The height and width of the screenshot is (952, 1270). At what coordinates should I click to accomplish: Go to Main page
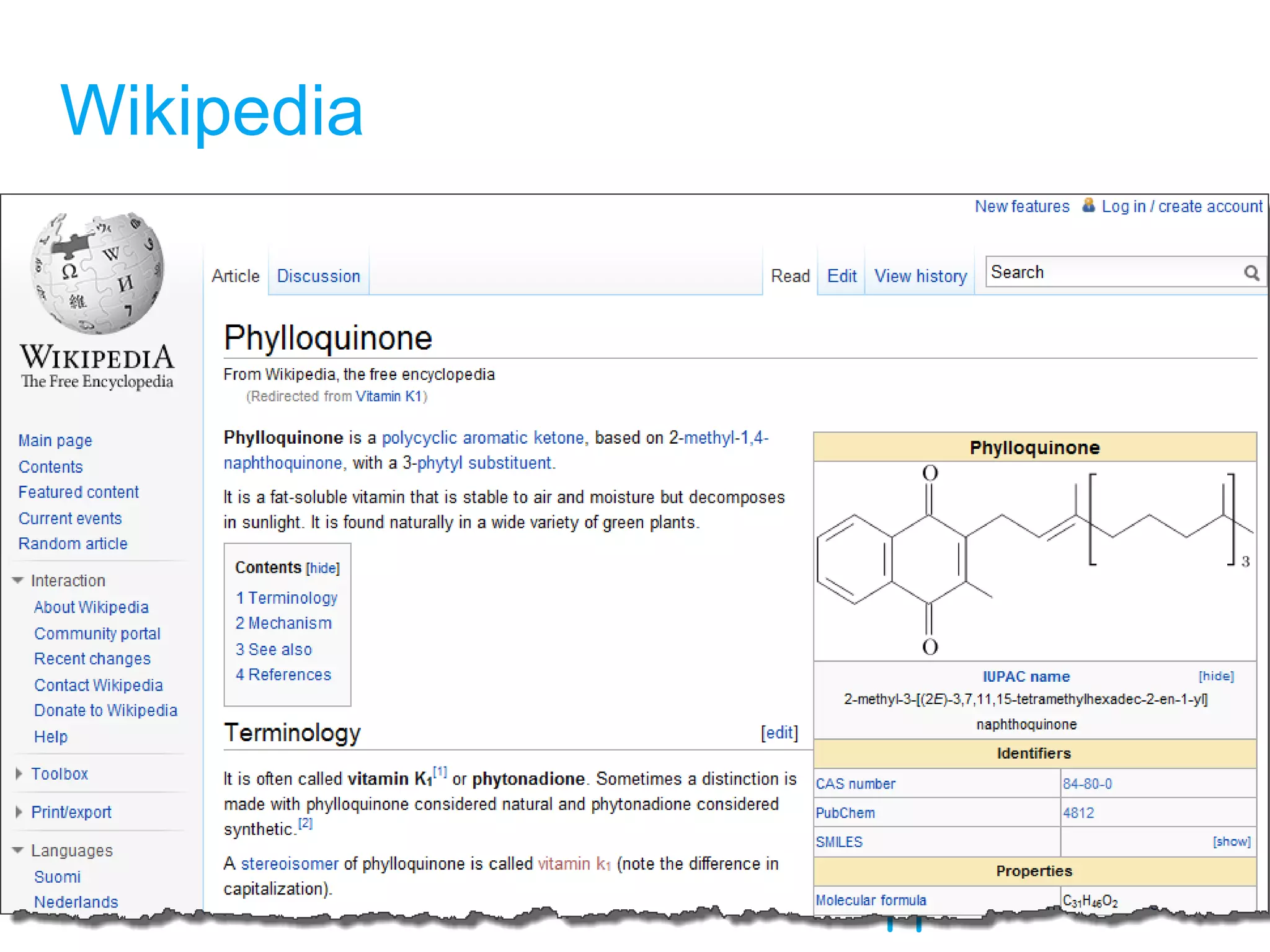click(x=55, y=441)
